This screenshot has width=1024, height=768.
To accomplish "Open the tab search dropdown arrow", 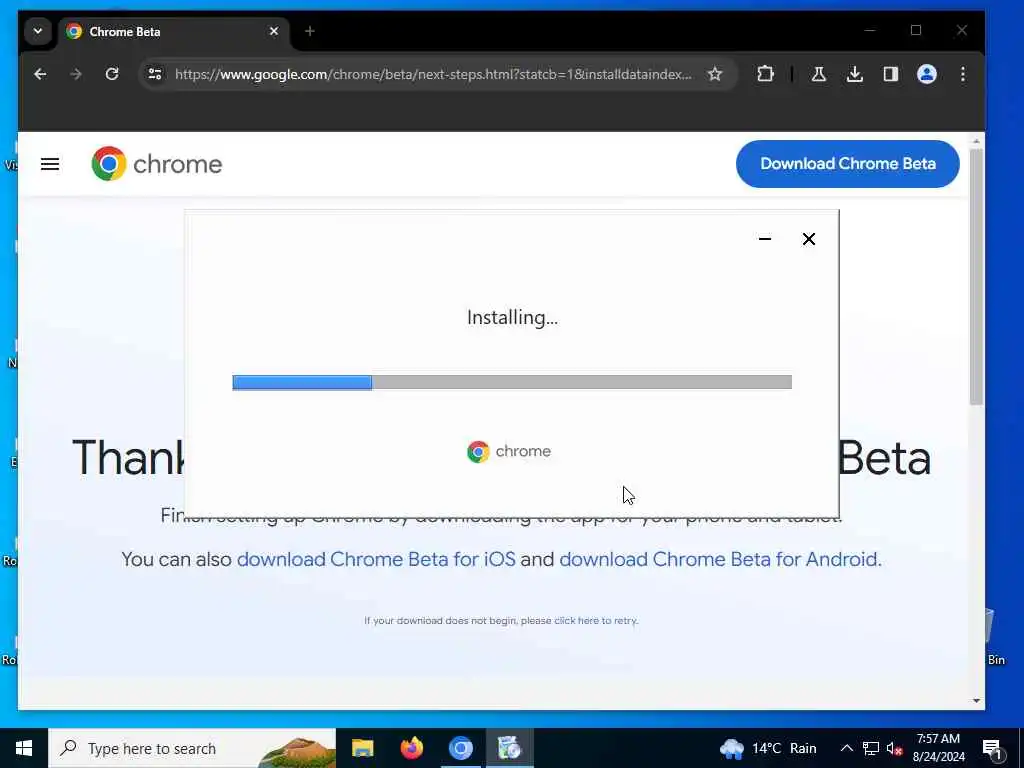I will pos(38,31).
